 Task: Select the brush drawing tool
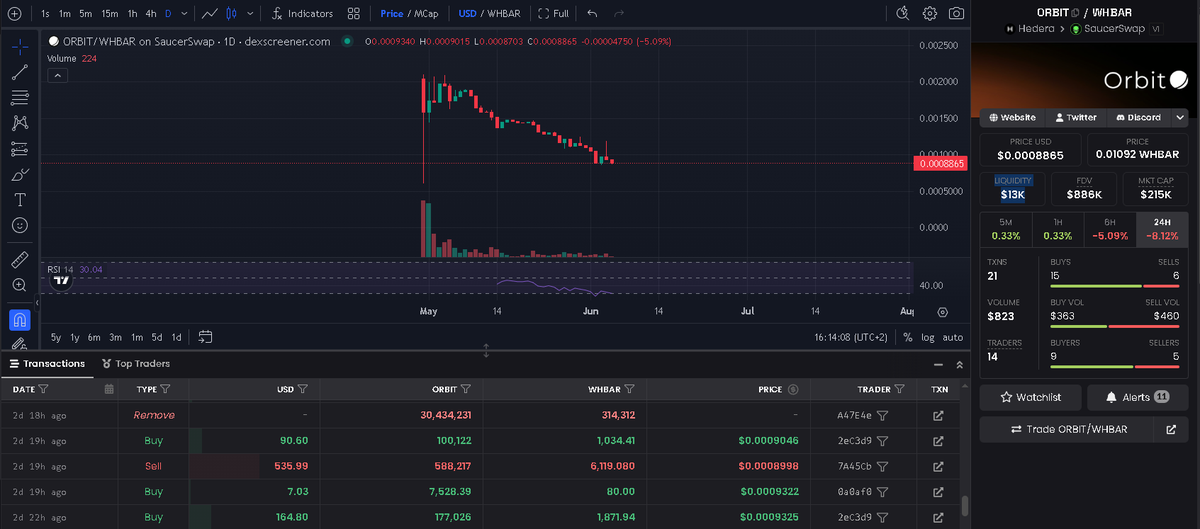tap(19, 174)
